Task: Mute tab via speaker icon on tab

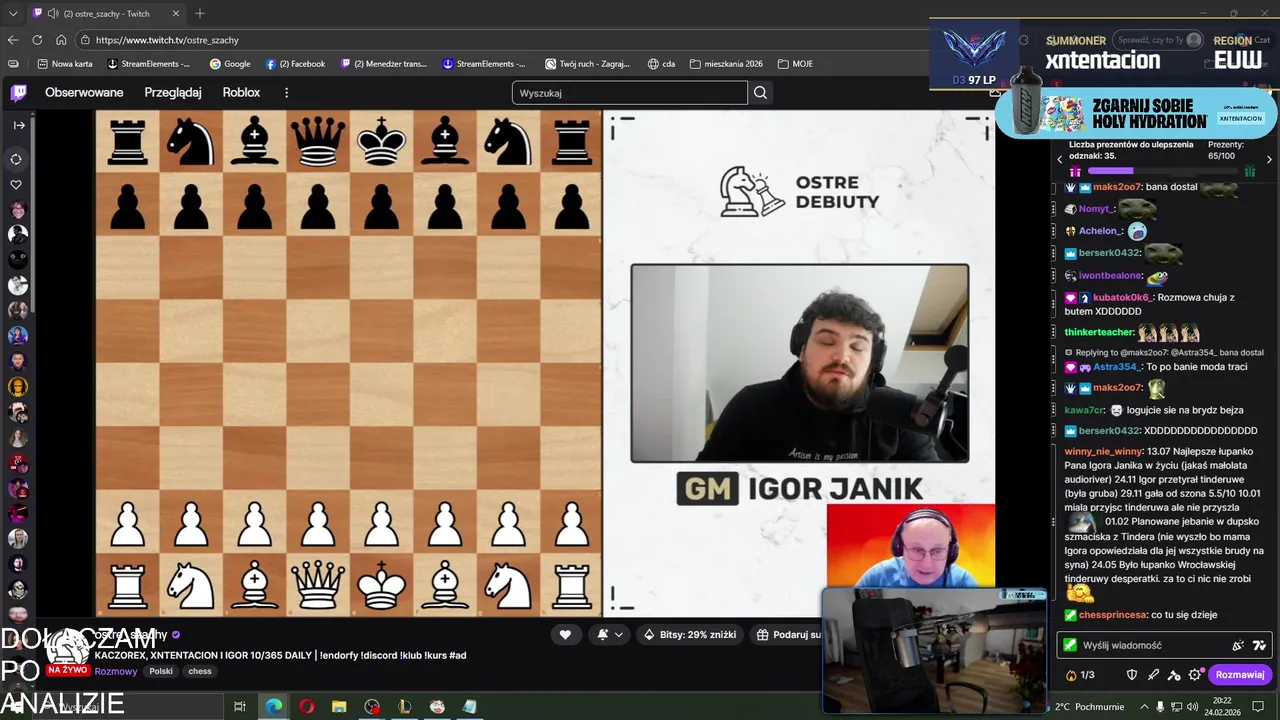Action: click(x=52, y=14)
